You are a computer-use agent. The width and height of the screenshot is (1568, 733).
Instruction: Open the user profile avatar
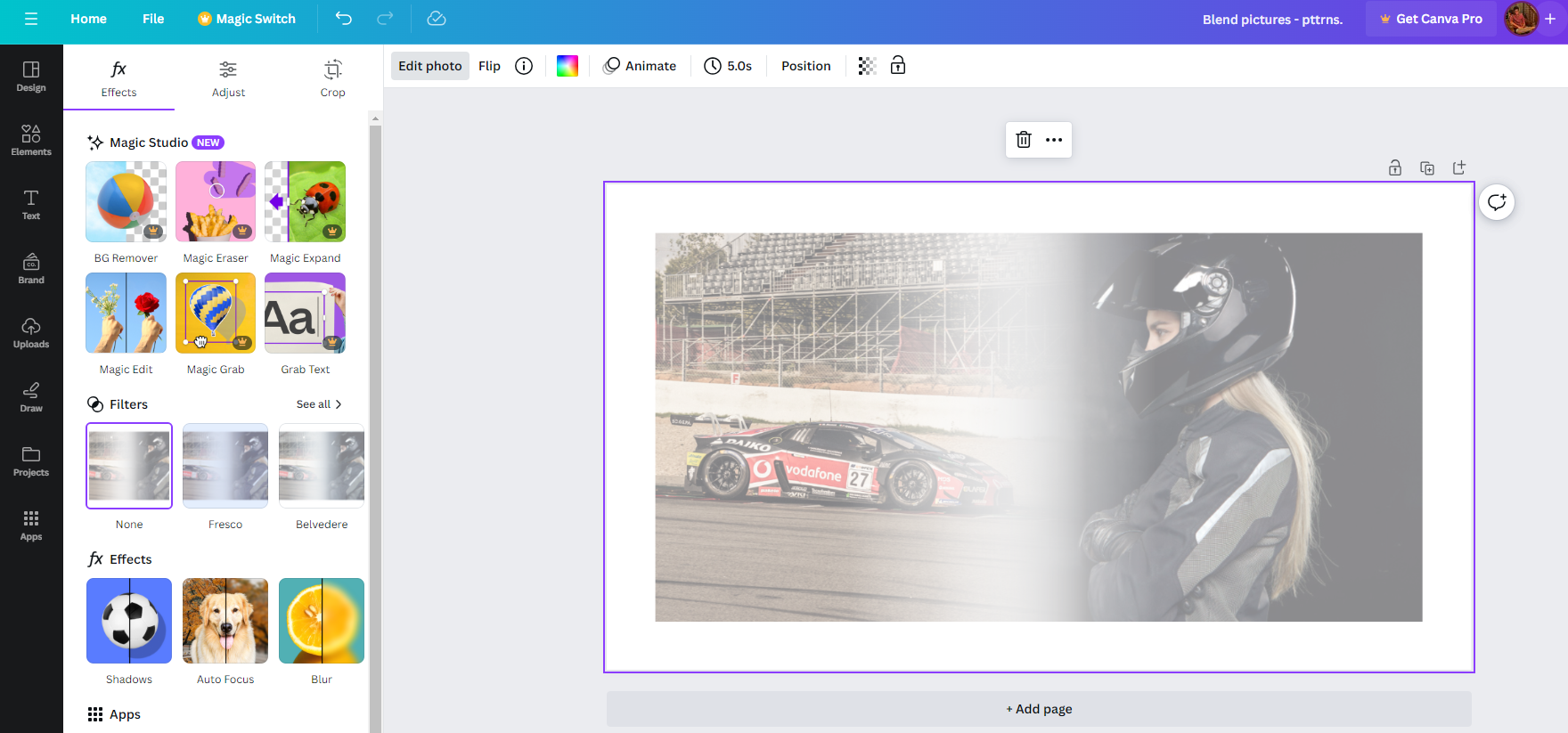[1521, 19]
